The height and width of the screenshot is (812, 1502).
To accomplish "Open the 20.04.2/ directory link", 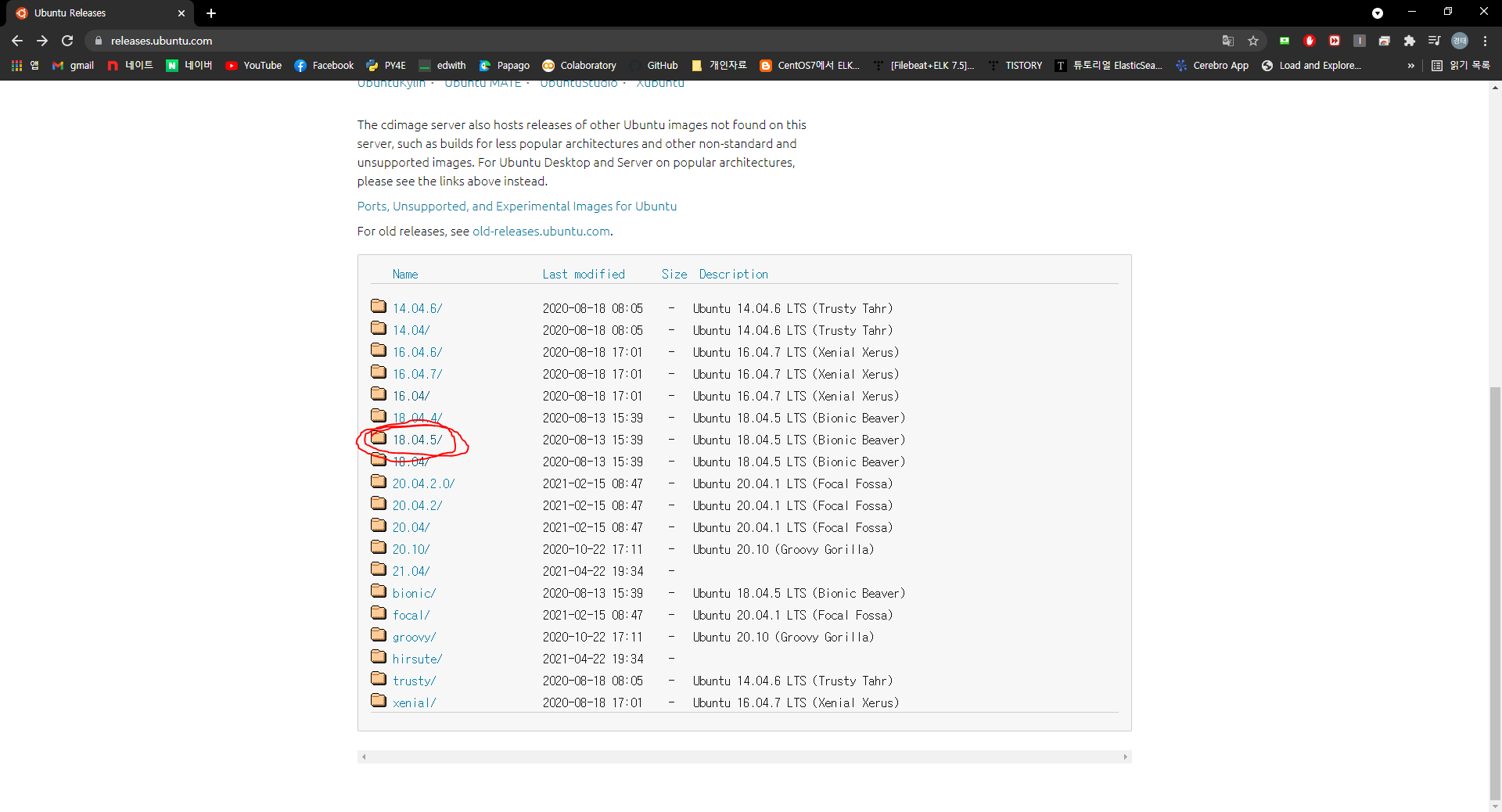I will tap(417, 506).
